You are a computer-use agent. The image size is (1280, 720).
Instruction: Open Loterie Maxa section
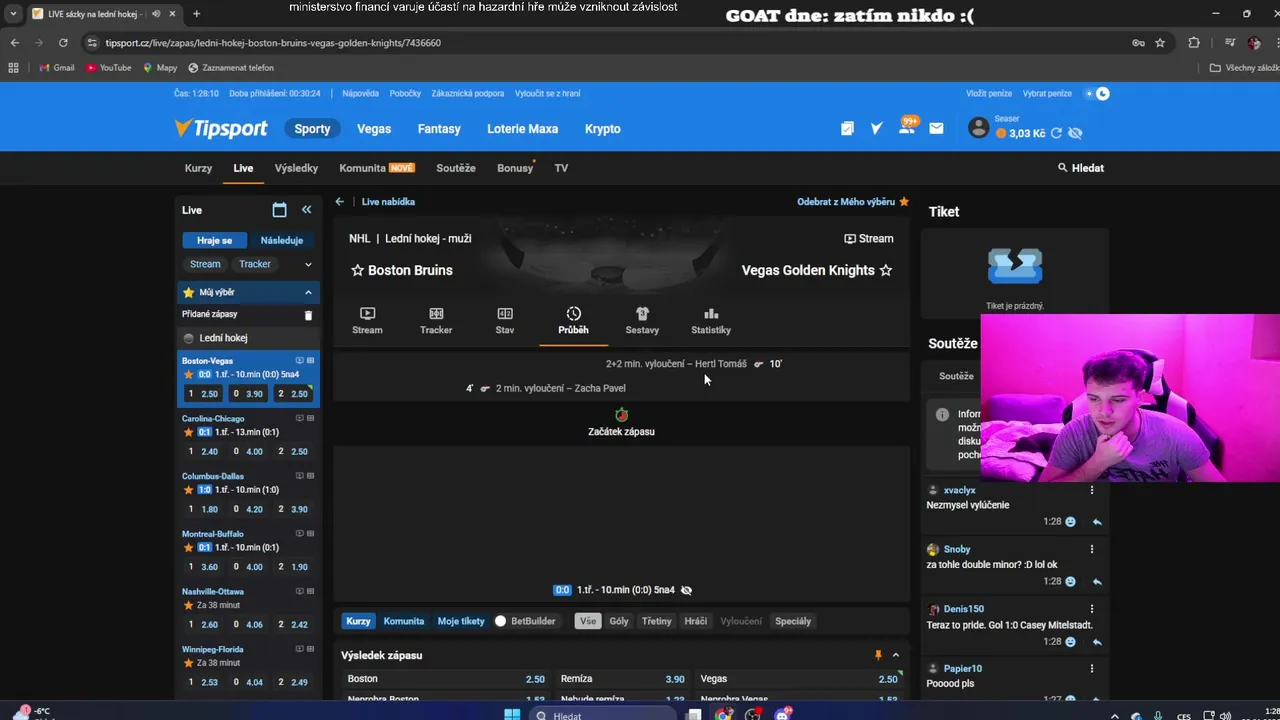pos(522,129)
